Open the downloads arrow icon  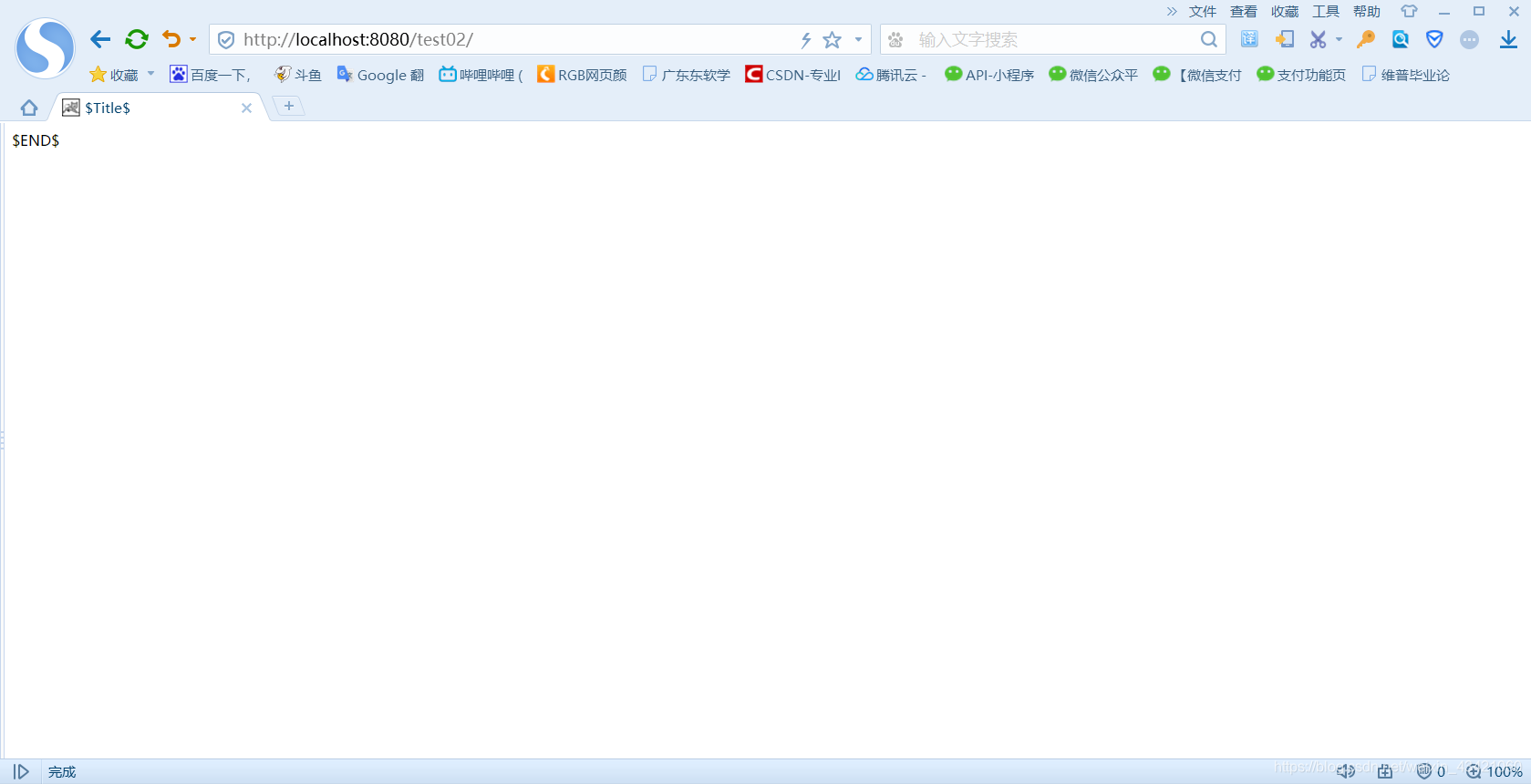(1508, 39)
